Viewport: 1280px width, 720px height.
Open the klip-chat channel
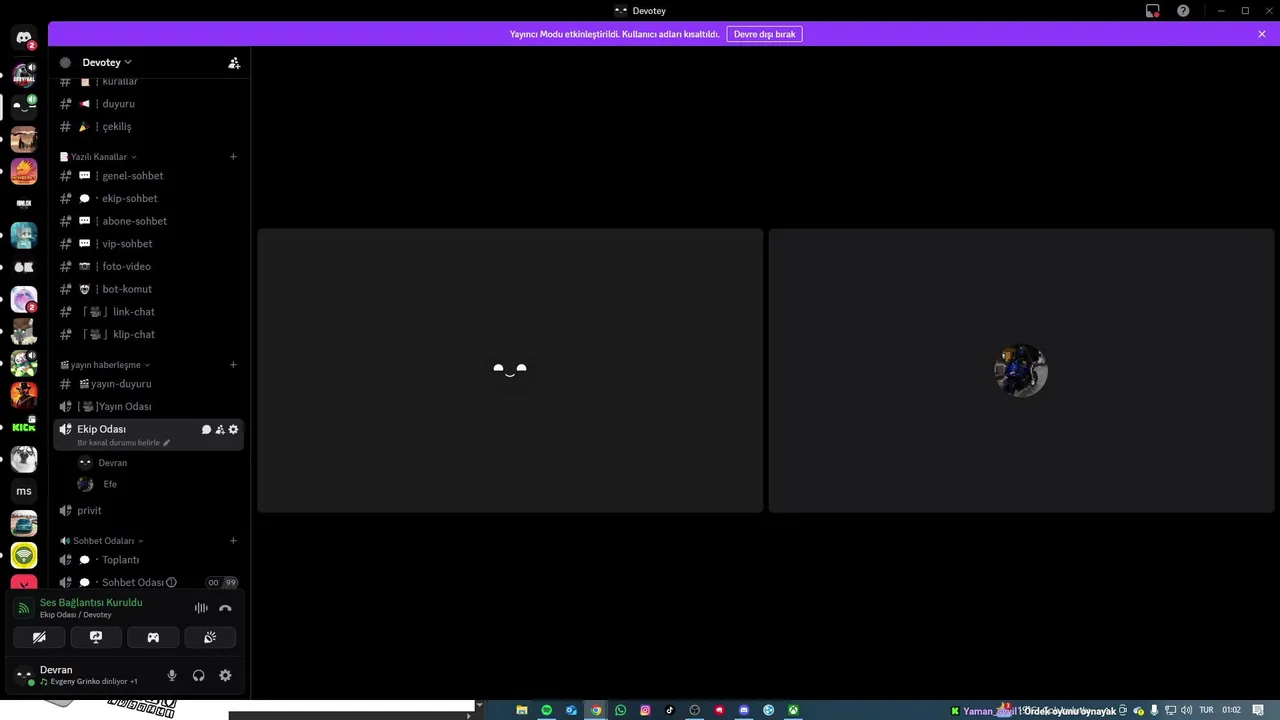pos(148,334)
